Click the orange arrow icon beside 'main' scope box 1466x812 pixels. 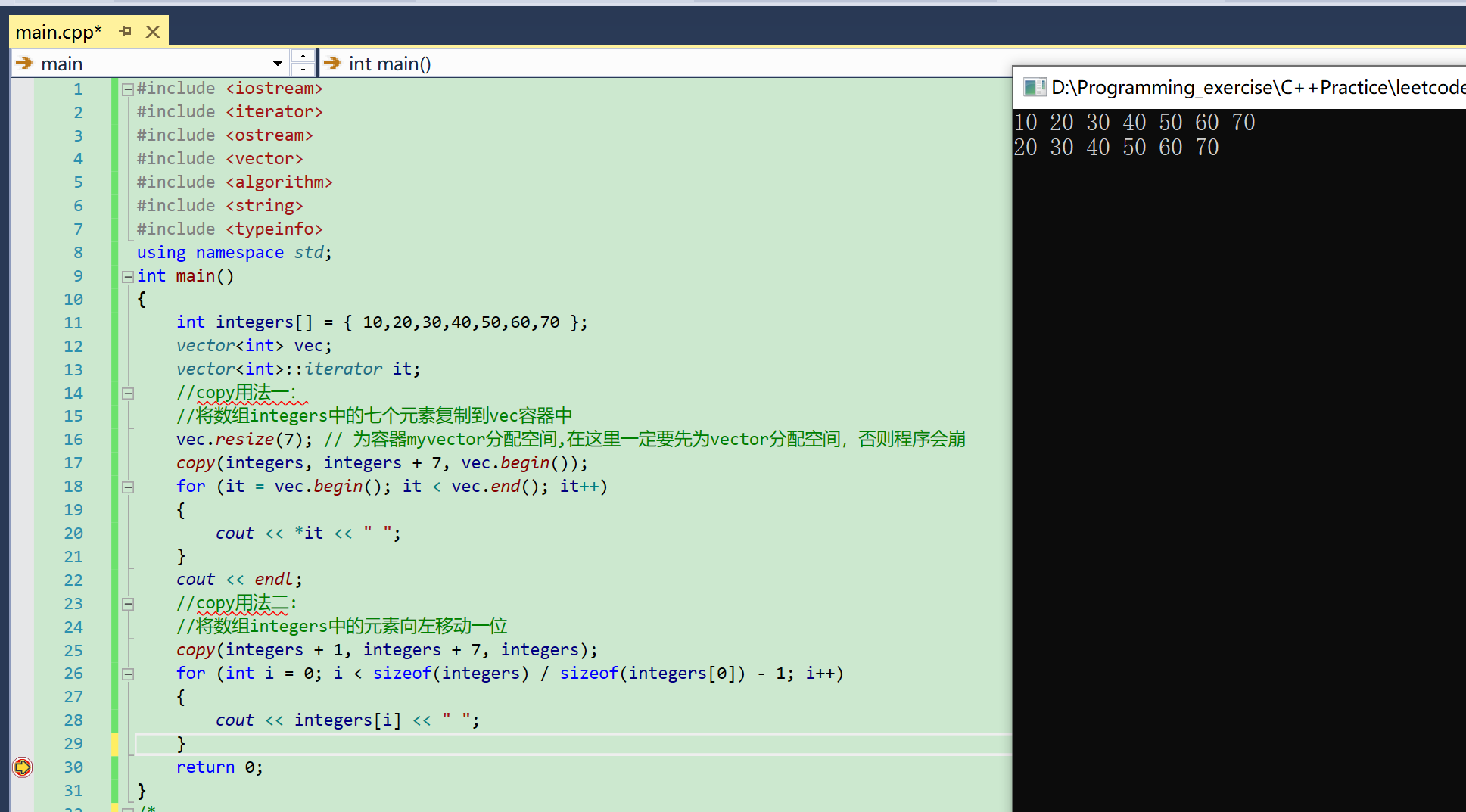25,63
